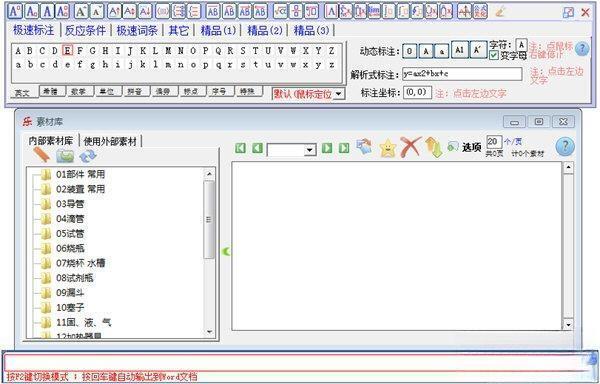Click the restore window icon beside the red X

pyautogui.click(x=568, y=12)
